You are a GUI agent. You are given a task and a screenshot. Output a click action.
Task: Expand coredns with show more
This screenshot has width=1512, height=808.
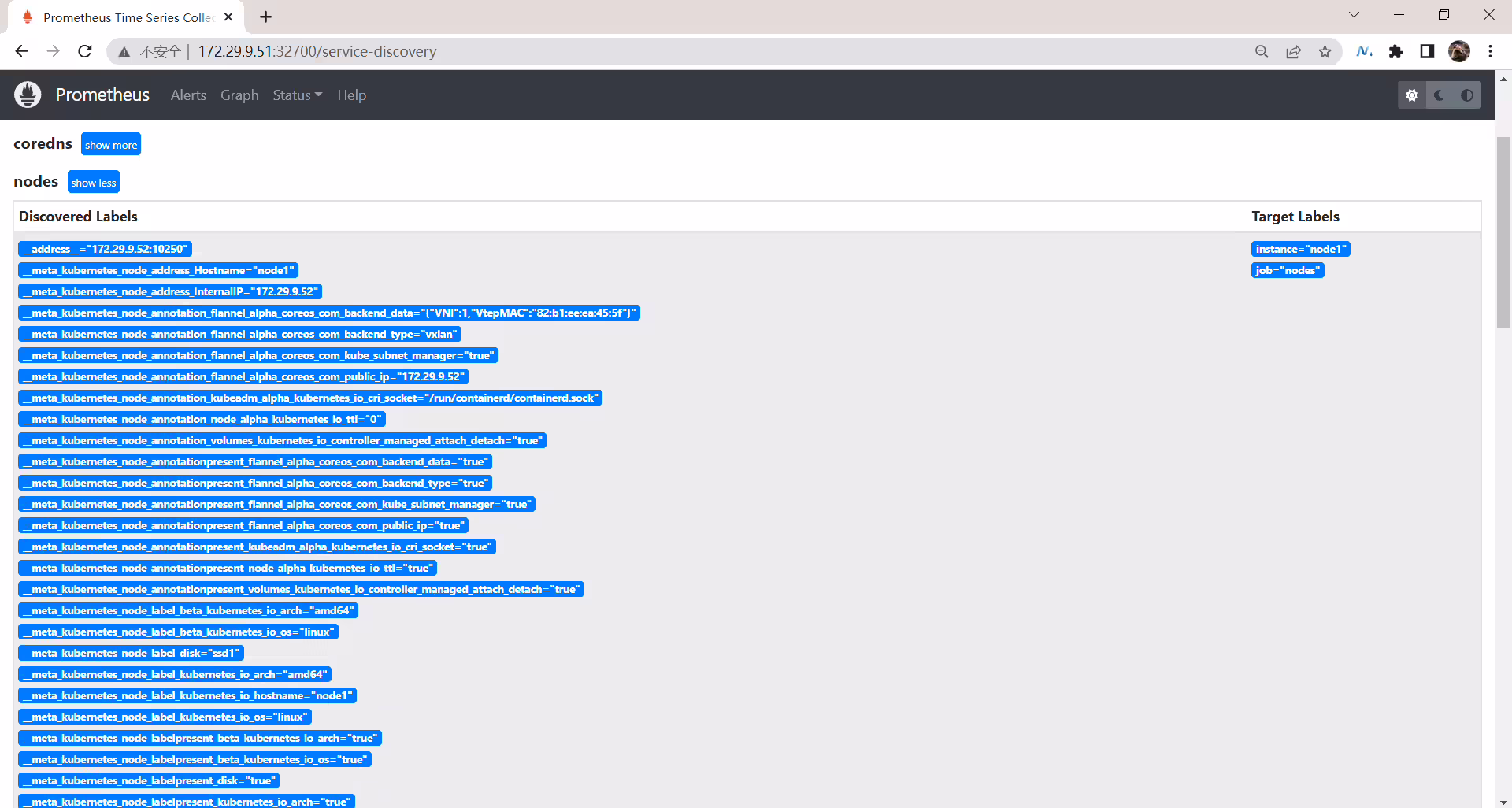pyautogui.click(x=111, y=144)
